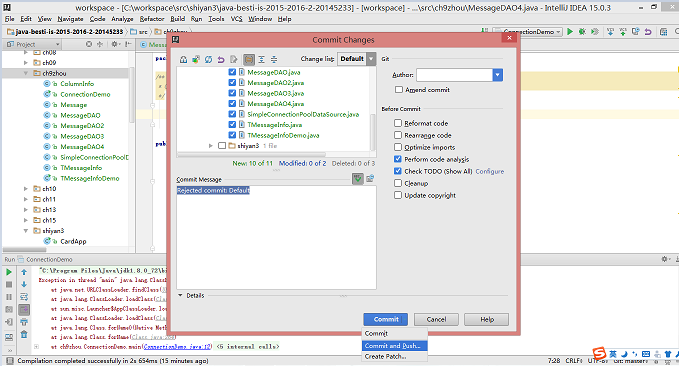Open the Change list Default dropdown

tap(357, 59)
